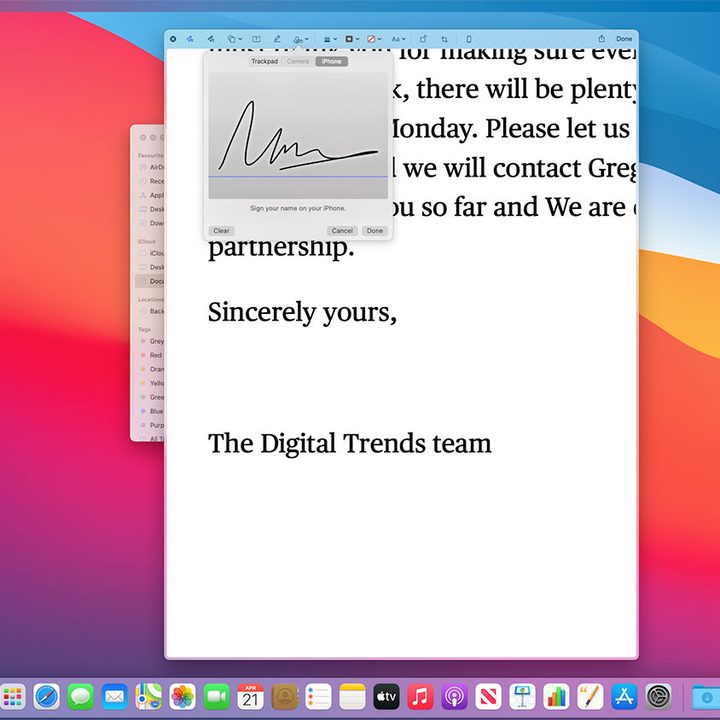Viewport: 720px width, 720px height.
Task: Open Notes from the Dock
Action: click(x=352, y=697)
